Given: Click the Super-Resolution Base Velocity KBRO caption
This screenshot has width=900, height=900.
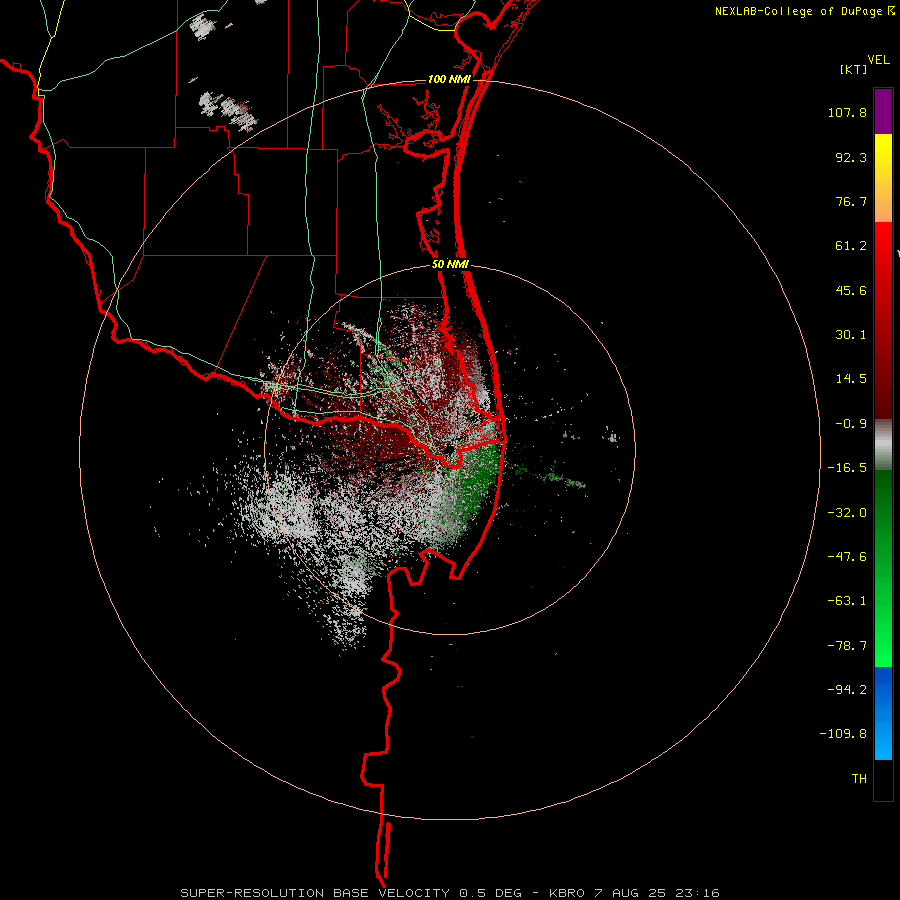Looking at the screenshot, I should (x=450, y=893).
